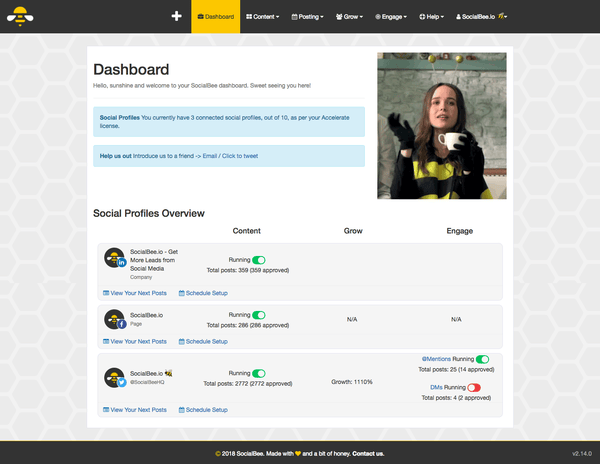Screen dimensions: 600x464
Task: Click the Dashboard briefcase icon
Action: (201, 16)
